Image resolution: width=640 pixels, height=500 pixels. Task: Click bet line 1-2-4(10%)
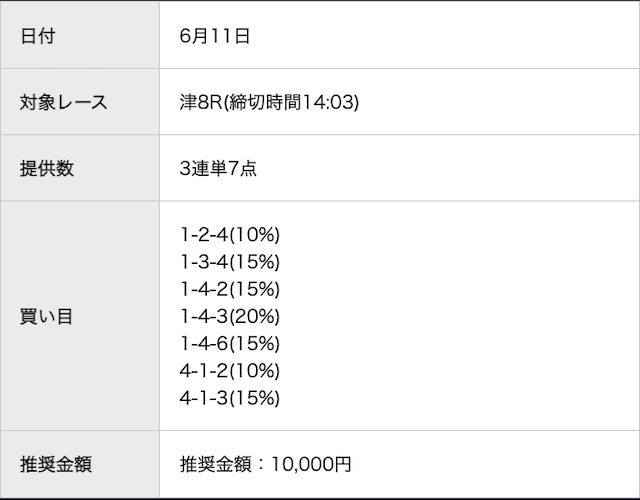point(230,235)
